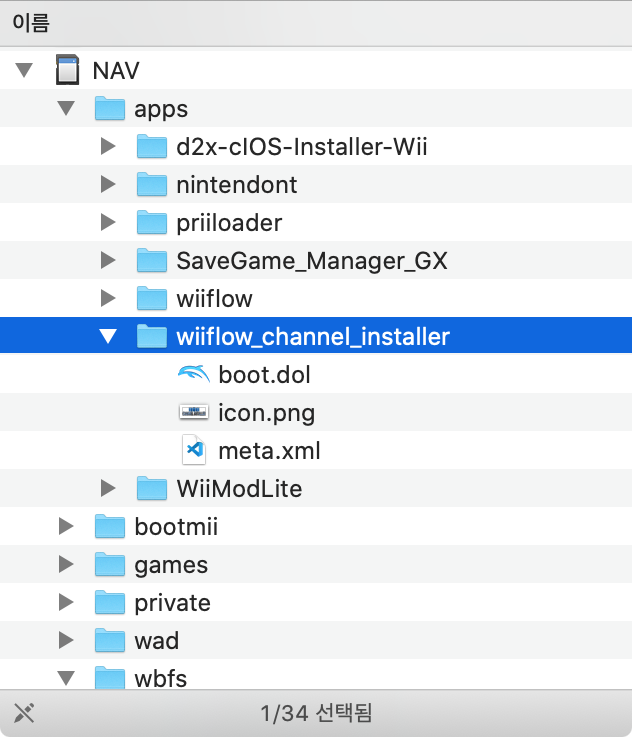Select the WiiModLite name text
Screen dimensions: 632x737
point(239,489)
